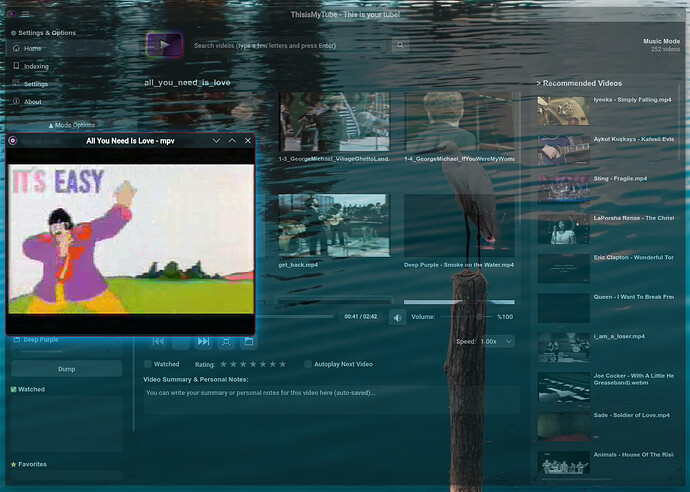Give a one-star rating
The height and width of the screenshot is (492, 690).
[223, 364]
